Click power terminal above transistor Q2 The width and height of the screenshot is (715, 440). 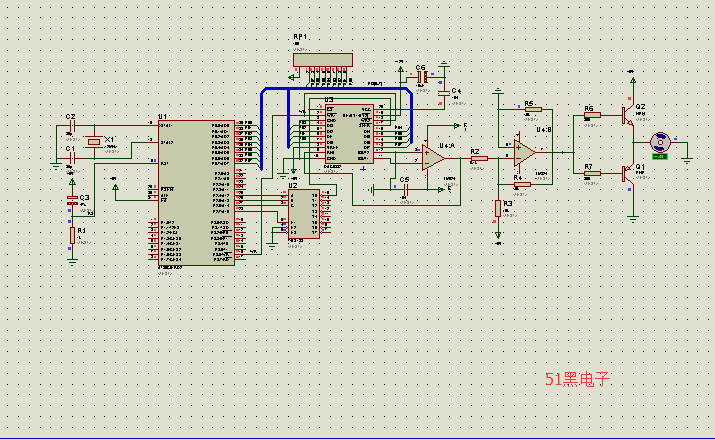tap(633, 80)
